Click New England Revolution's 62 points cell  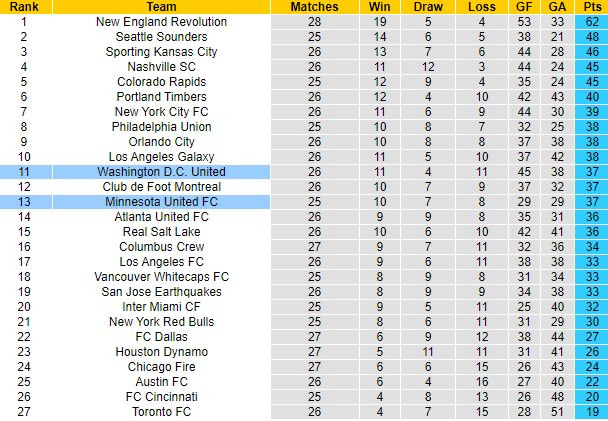coord(592,22)
